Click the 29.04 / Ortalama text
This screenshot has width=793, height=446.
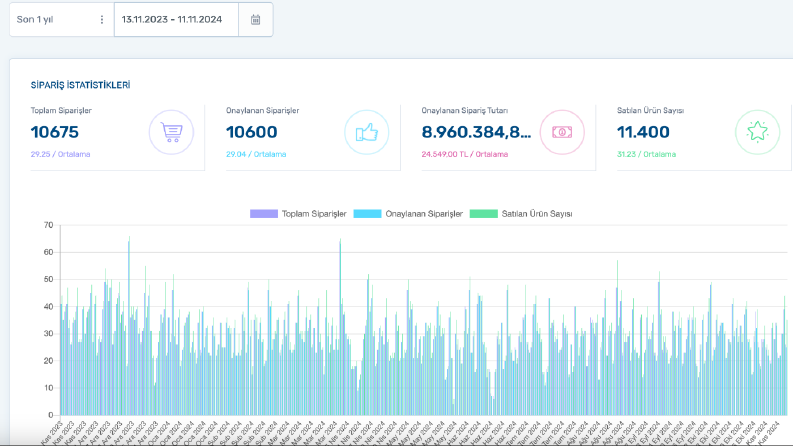coord(256,154)
